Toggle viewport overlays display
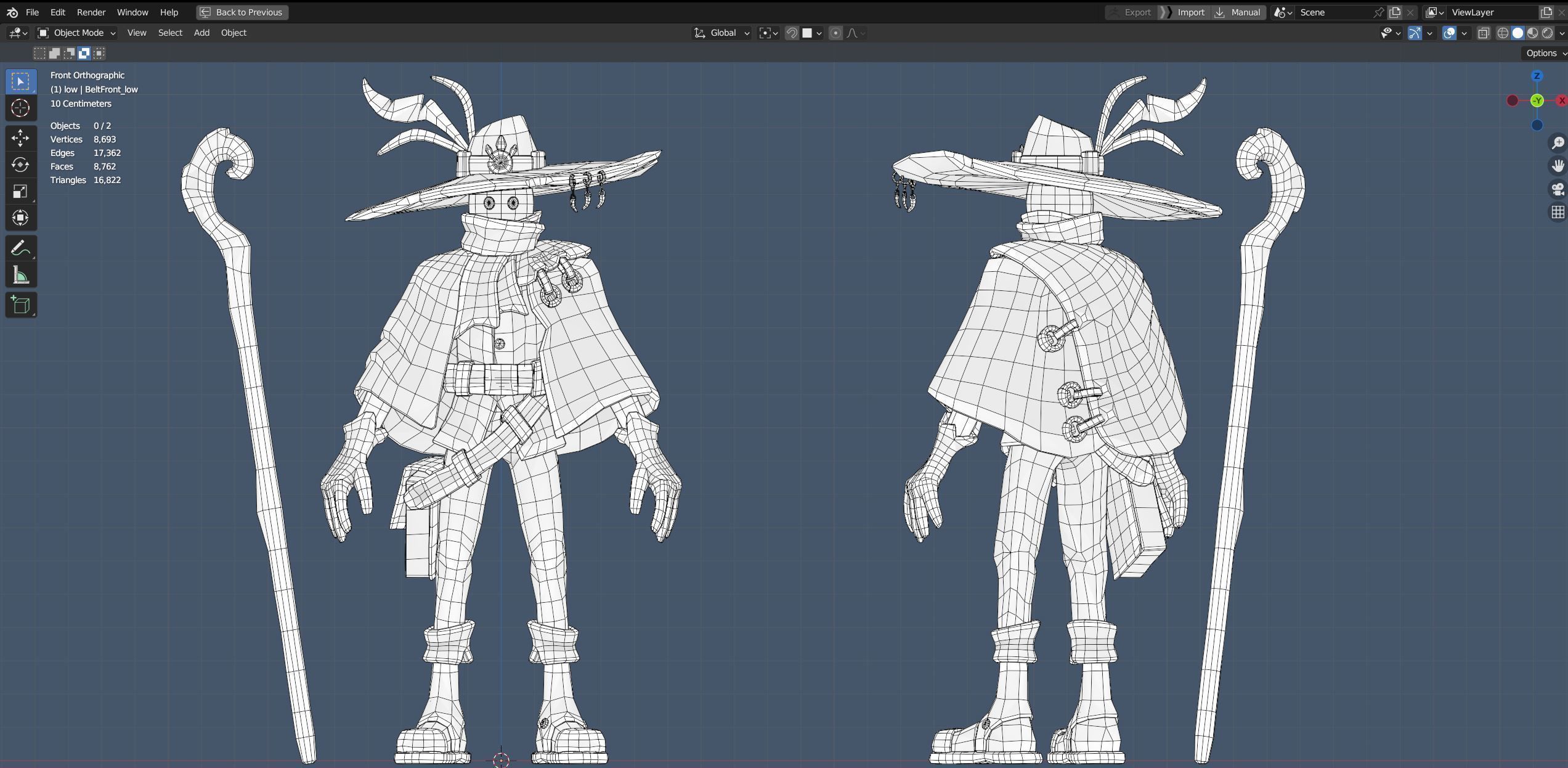Screen dimensions: 1568x768 coord(1449,33)
